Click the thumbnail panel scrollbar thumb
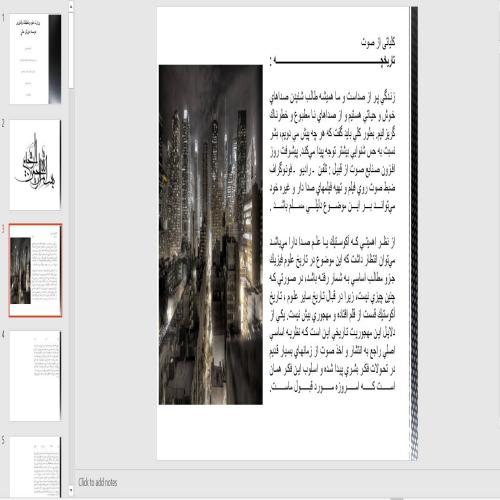The height and width of the screenshot is (500, 500). coord(71,50)
